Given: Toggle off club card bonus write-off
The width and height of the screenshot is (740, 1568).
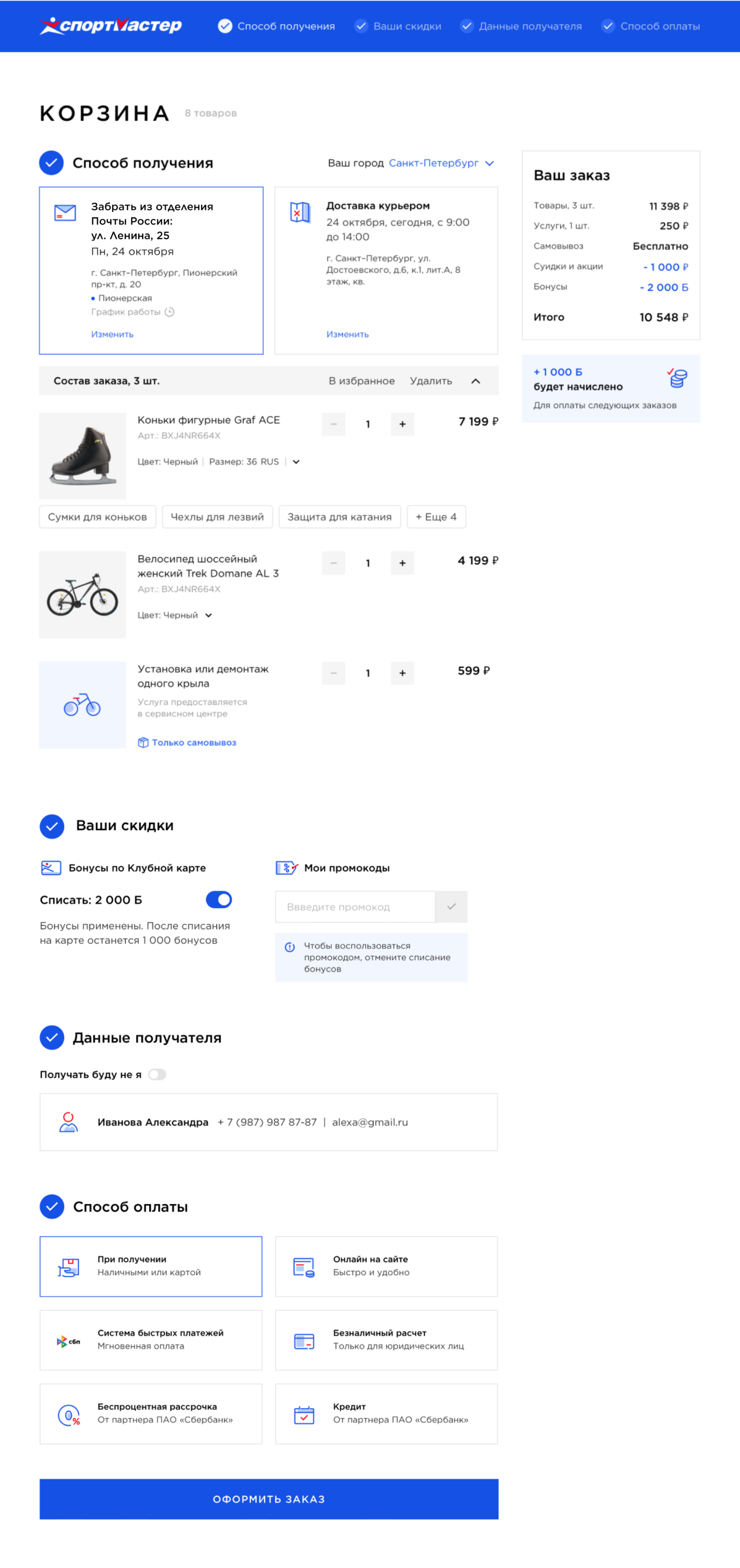Looking at the screenshot, I should (x=219, y=900).
